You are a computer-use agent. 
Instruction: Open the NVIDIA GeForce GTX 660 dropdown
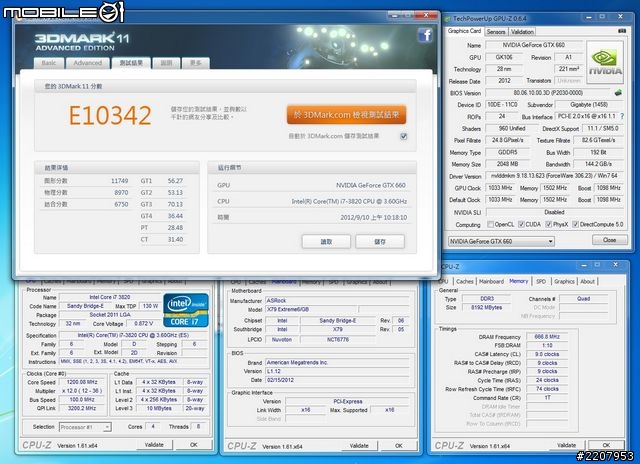[501, 241]
